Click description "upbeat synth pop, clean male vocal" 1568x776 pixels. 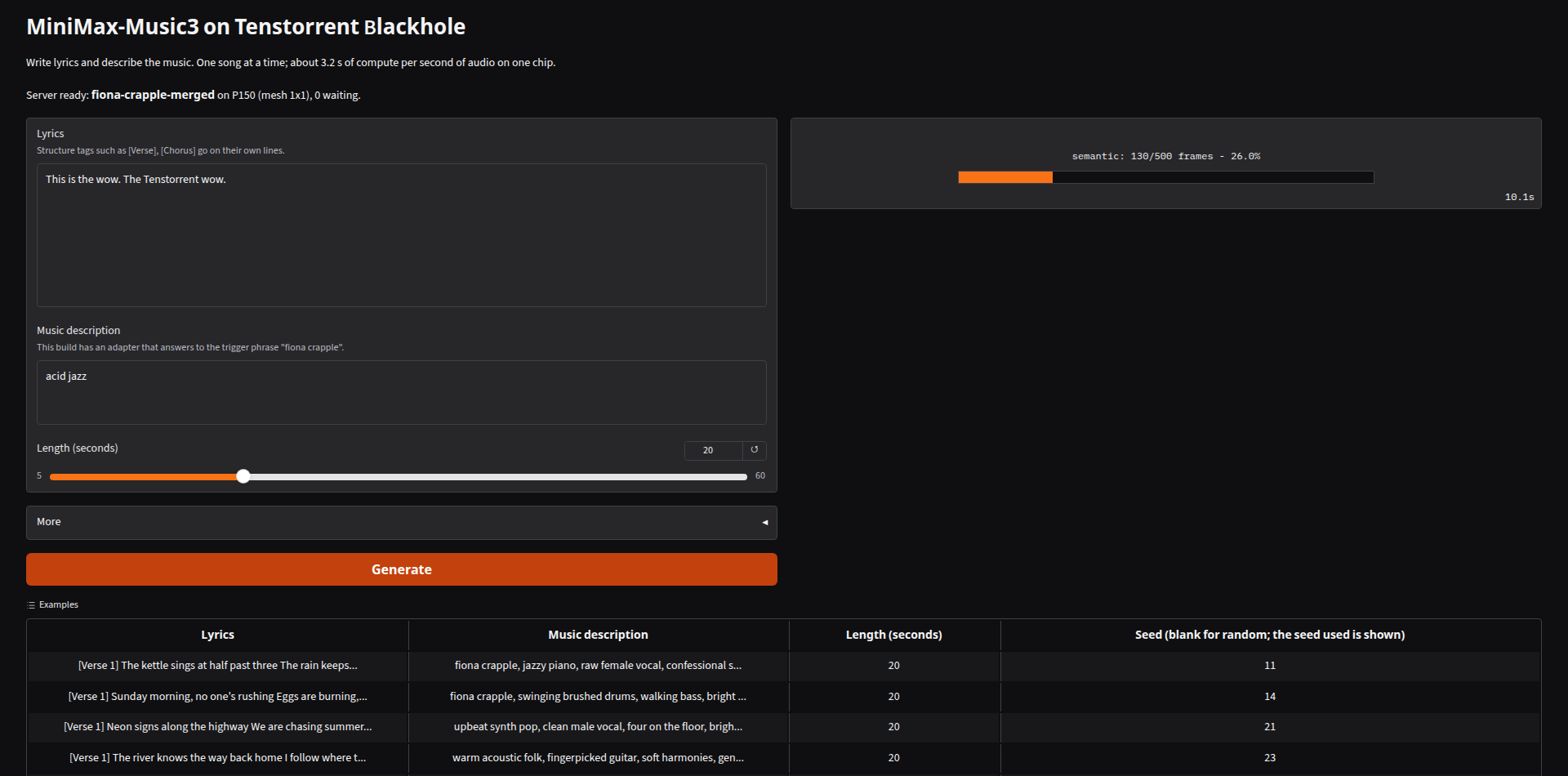(599, 727)
